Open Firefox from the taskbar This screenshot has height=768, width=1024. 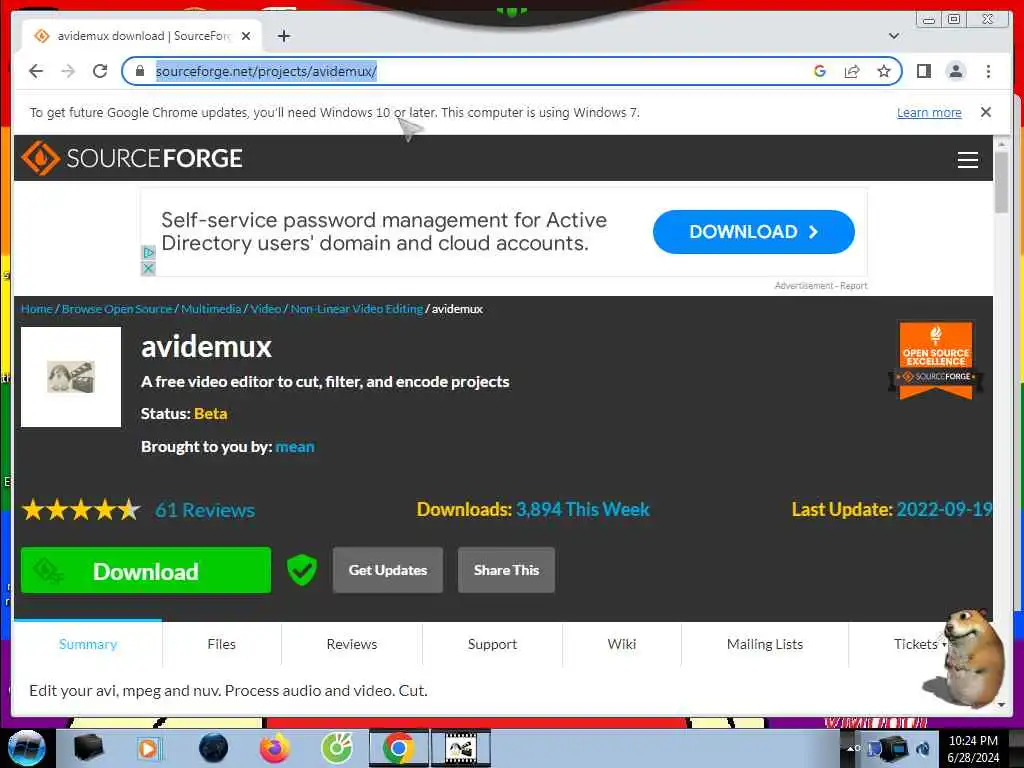click(275, 748)
